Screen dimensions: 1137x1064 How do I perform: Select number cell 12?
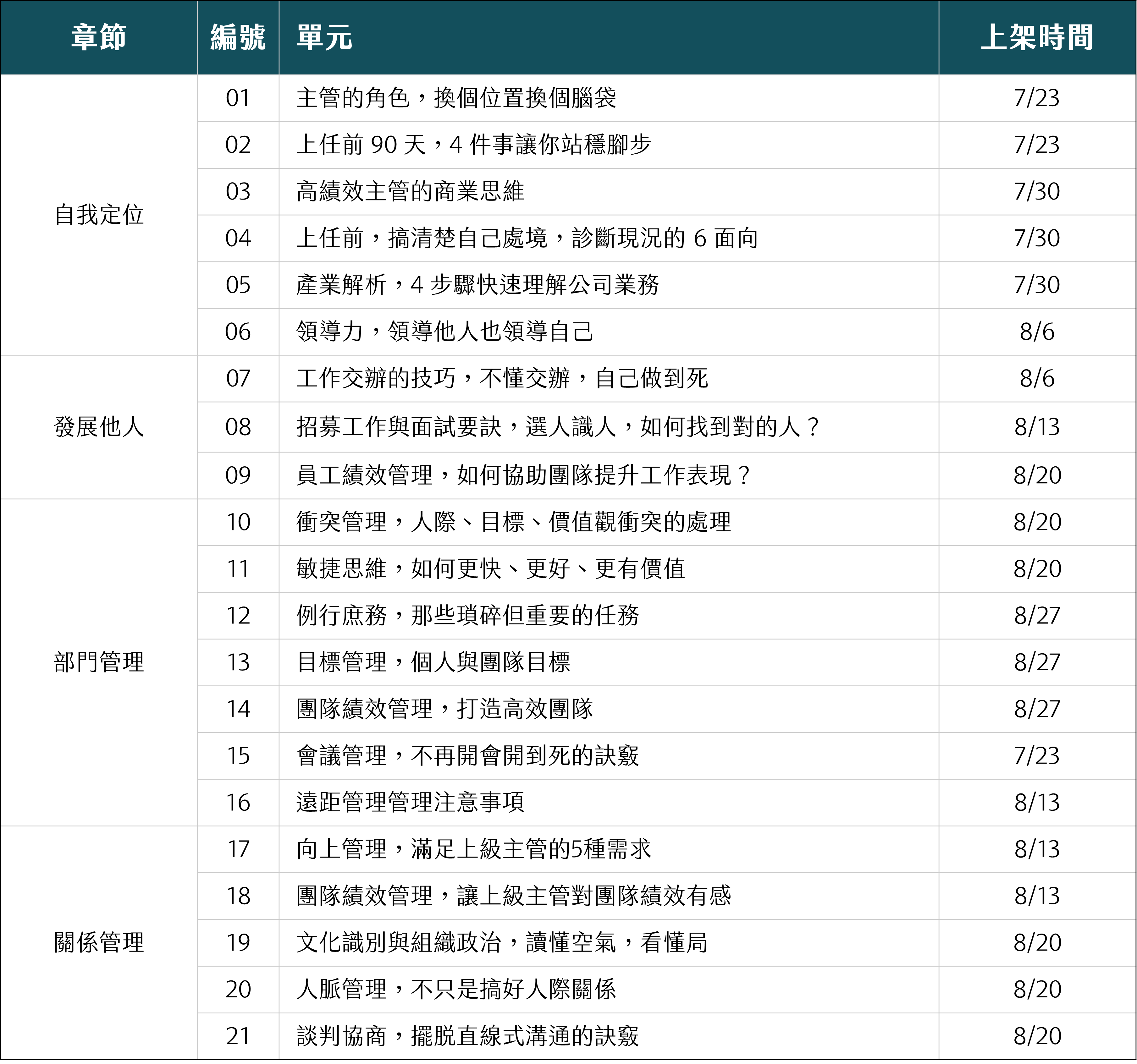[x=238, y=616]
